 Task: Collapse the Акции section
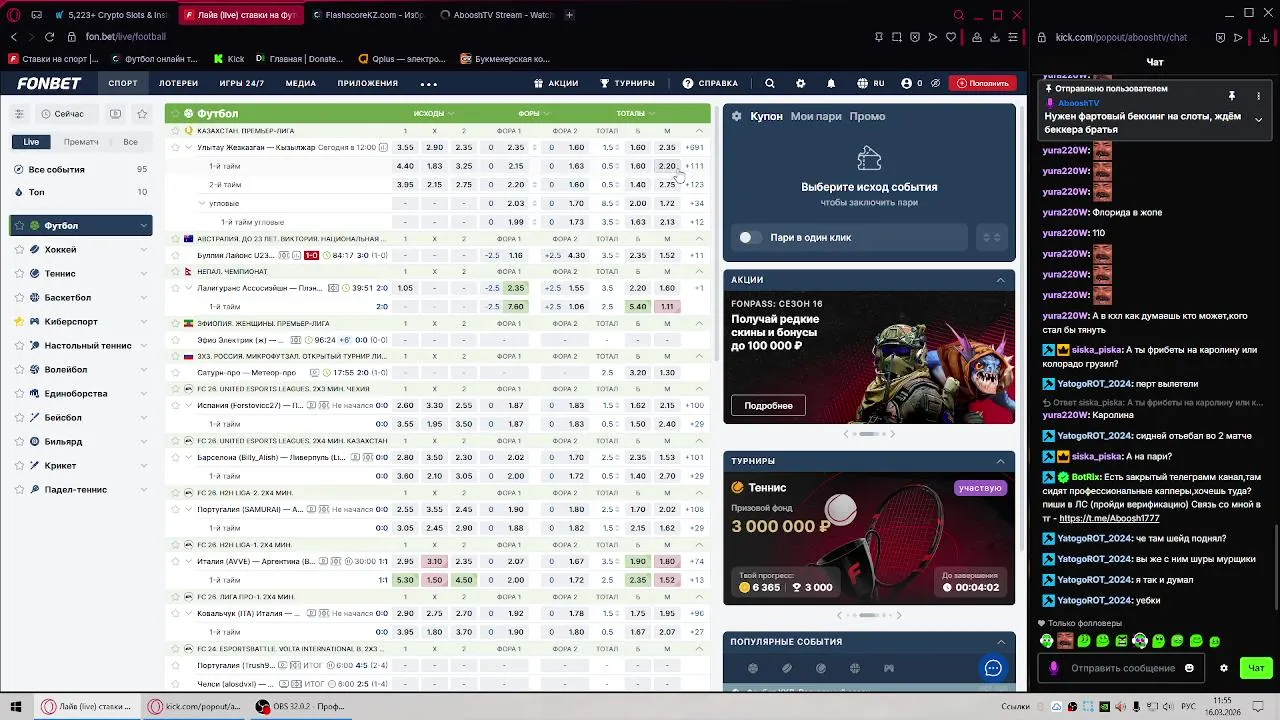pos(1000,280)
